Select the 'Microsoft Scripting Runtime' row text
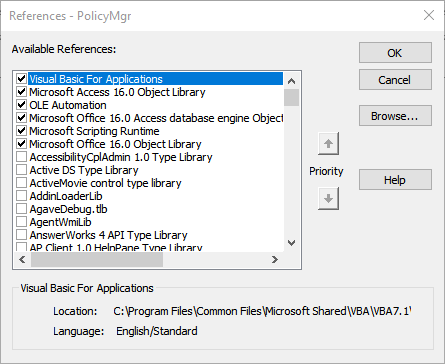This screenshot has height=364, width=445. click(x=94, y=131)
